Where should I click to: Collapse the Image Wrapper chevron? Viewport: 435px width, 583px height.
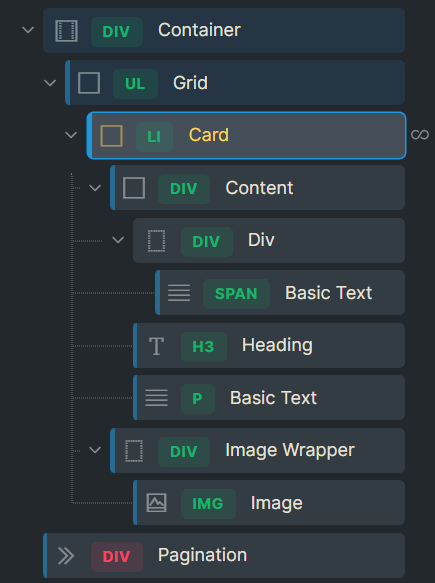(95, 450)
